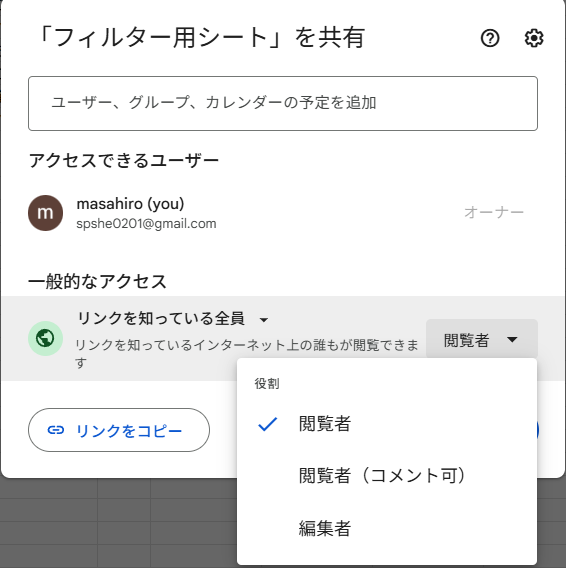Click the arrow icon inside 閲覧者 role button
The image size is (566, 568).
click(x=512, y=340)
